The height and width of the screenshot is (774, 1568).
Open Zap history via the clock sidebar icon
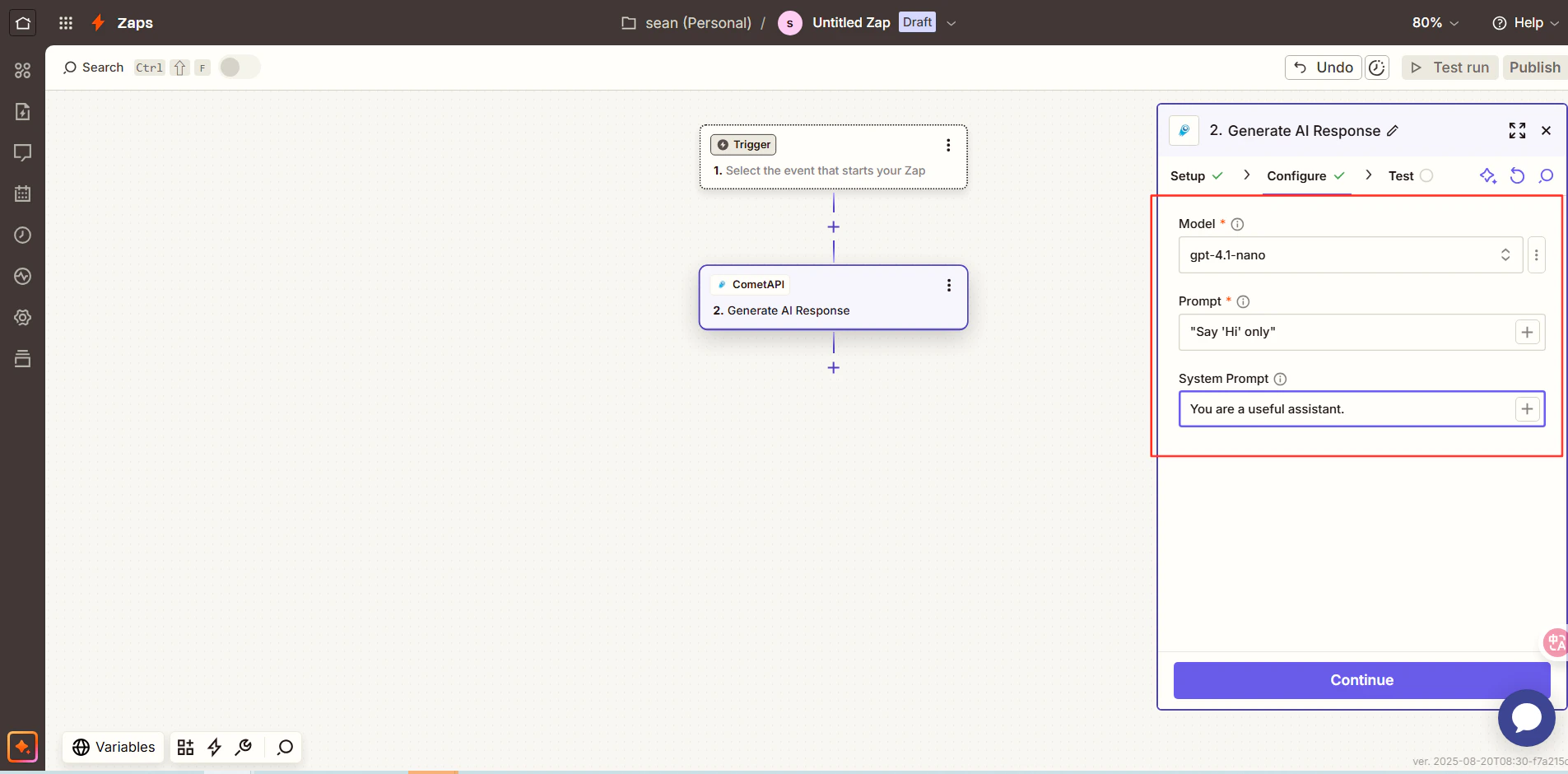[x=22, y=235]
